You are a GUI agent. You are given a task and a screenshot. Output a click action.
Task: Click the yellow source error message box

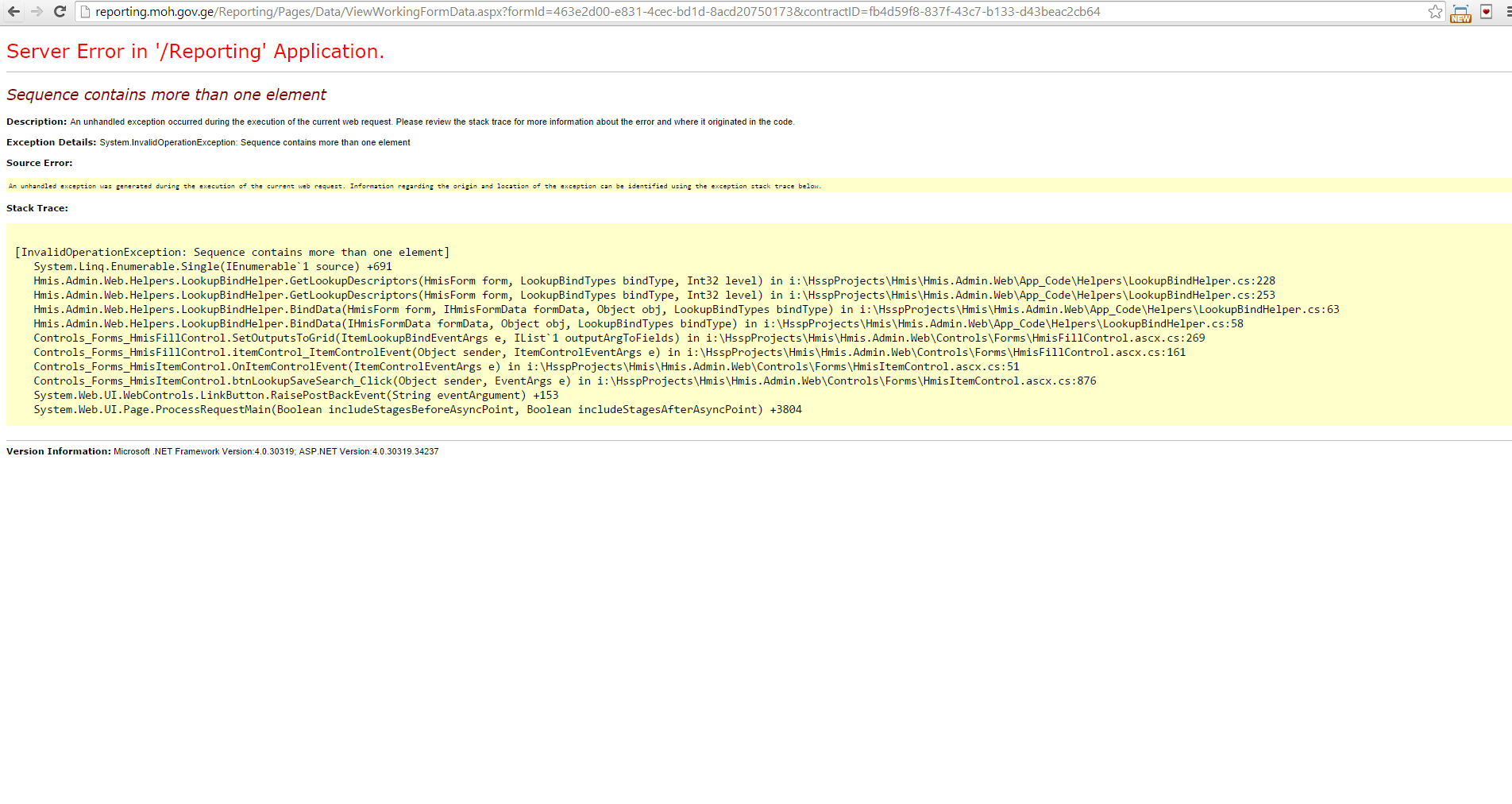coord(754,186)
